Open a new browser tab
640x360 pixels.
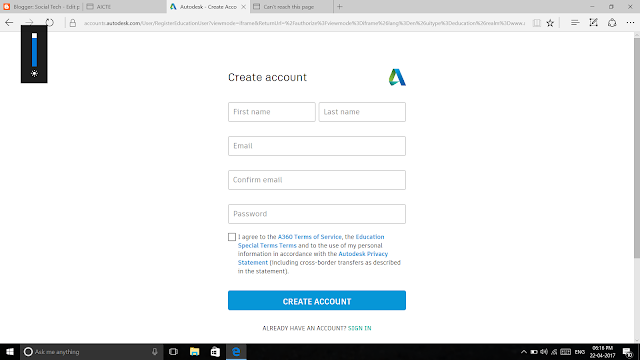pos(340,7)
